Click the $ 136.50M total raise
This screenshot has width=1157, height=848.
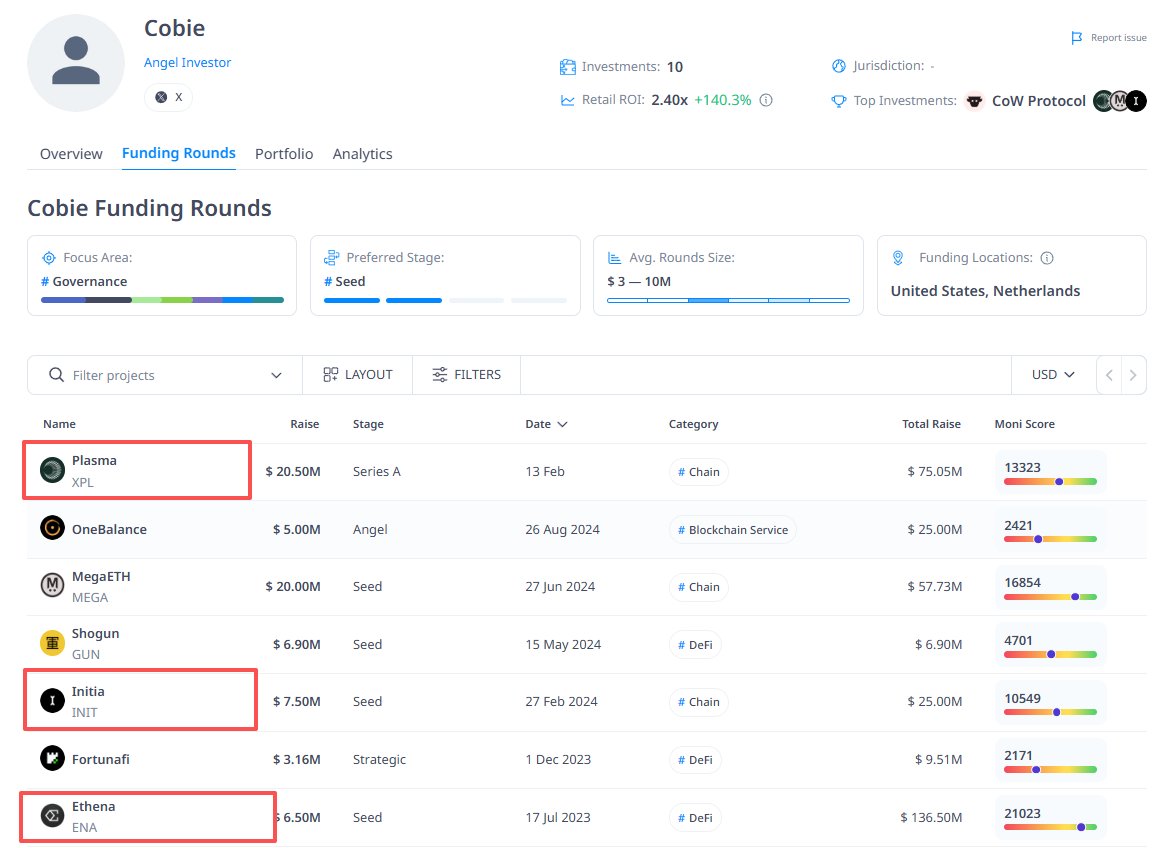click(930, 818)
